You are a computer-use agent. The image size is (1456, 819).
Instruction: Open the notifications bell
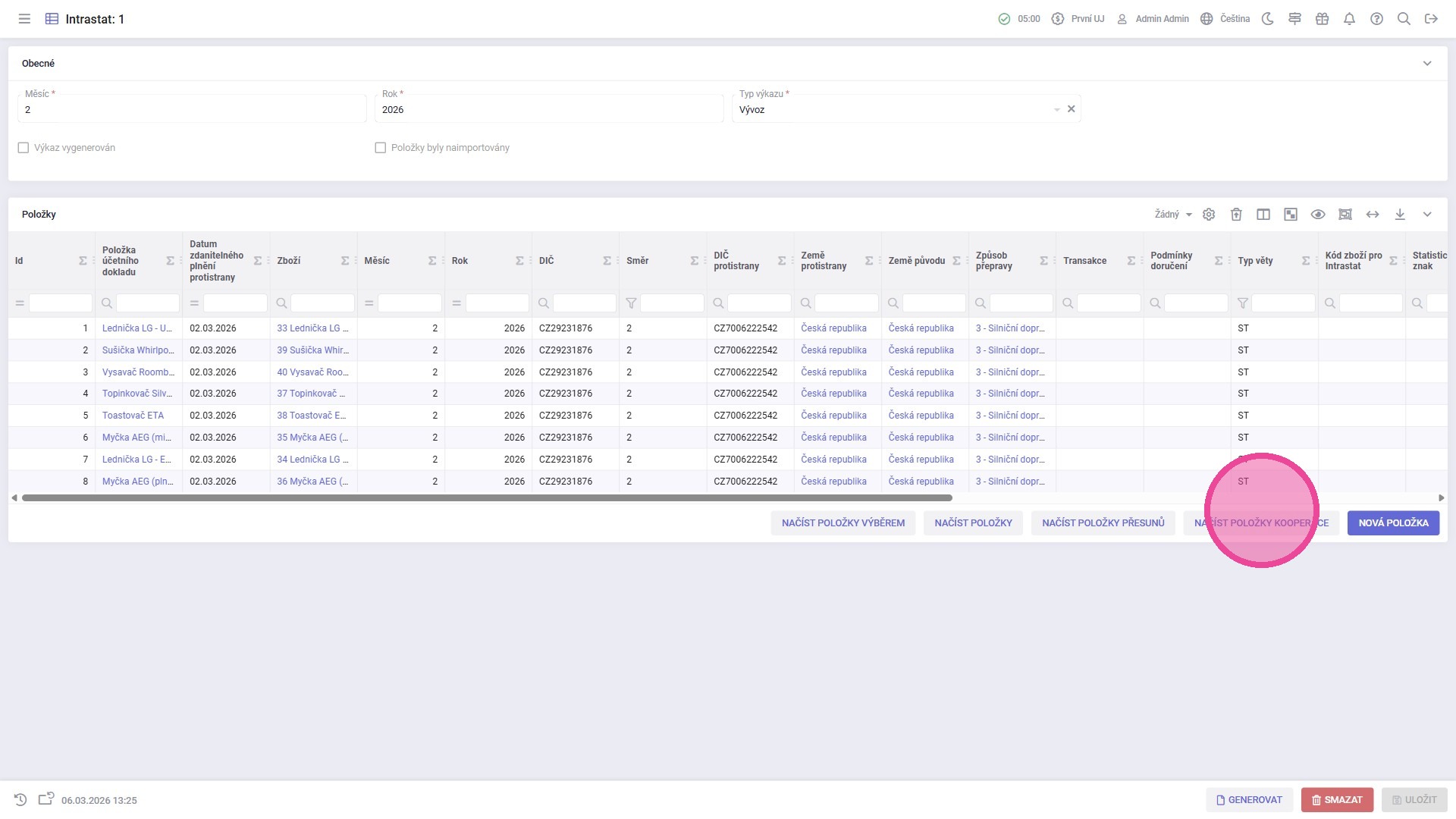point(1349,19)
